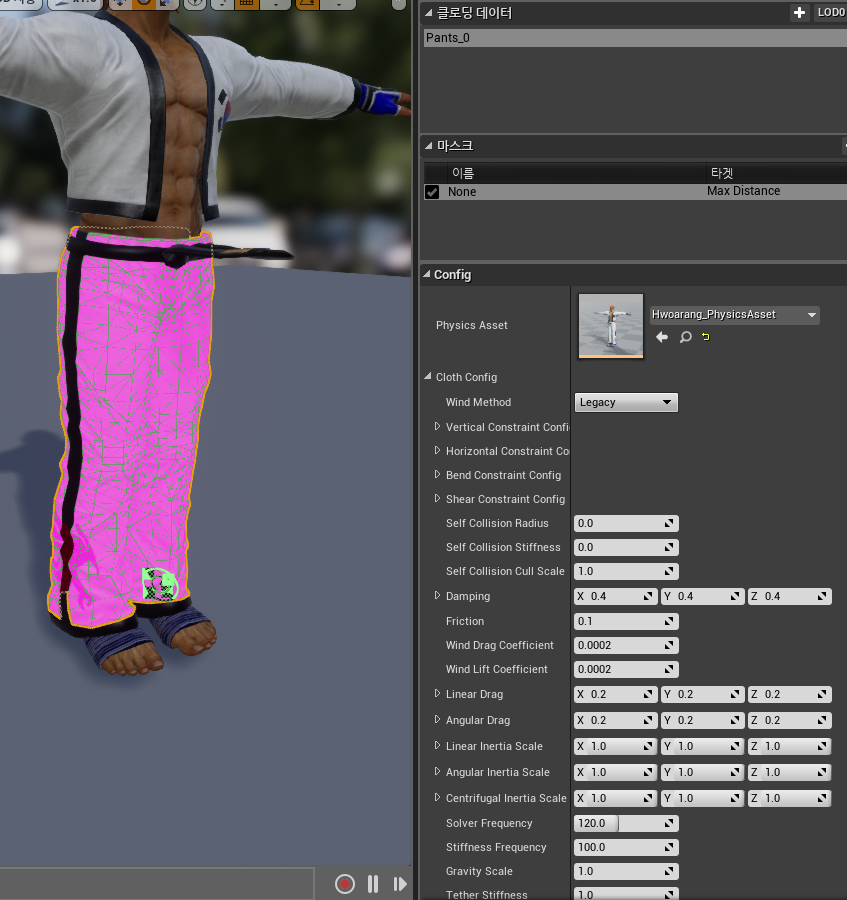Expand the Angular Drag property
The width and height of the screenshot is (847, 900).
pyautogui.click(x=437, y=720)
